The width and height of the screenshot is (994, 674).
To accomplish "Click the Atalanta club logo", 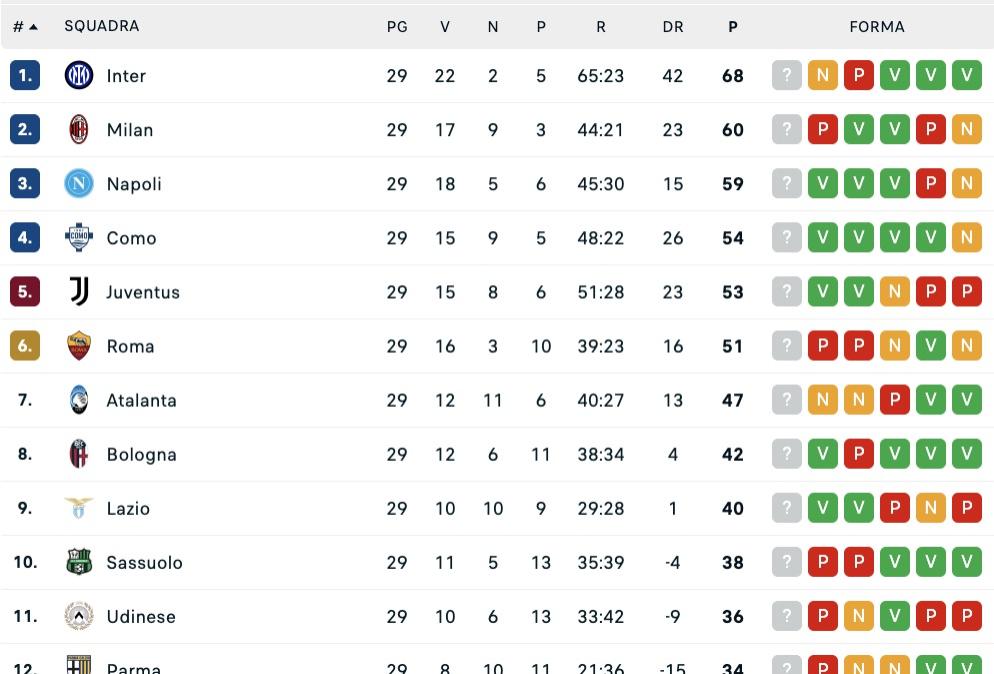I will point(78,399).
